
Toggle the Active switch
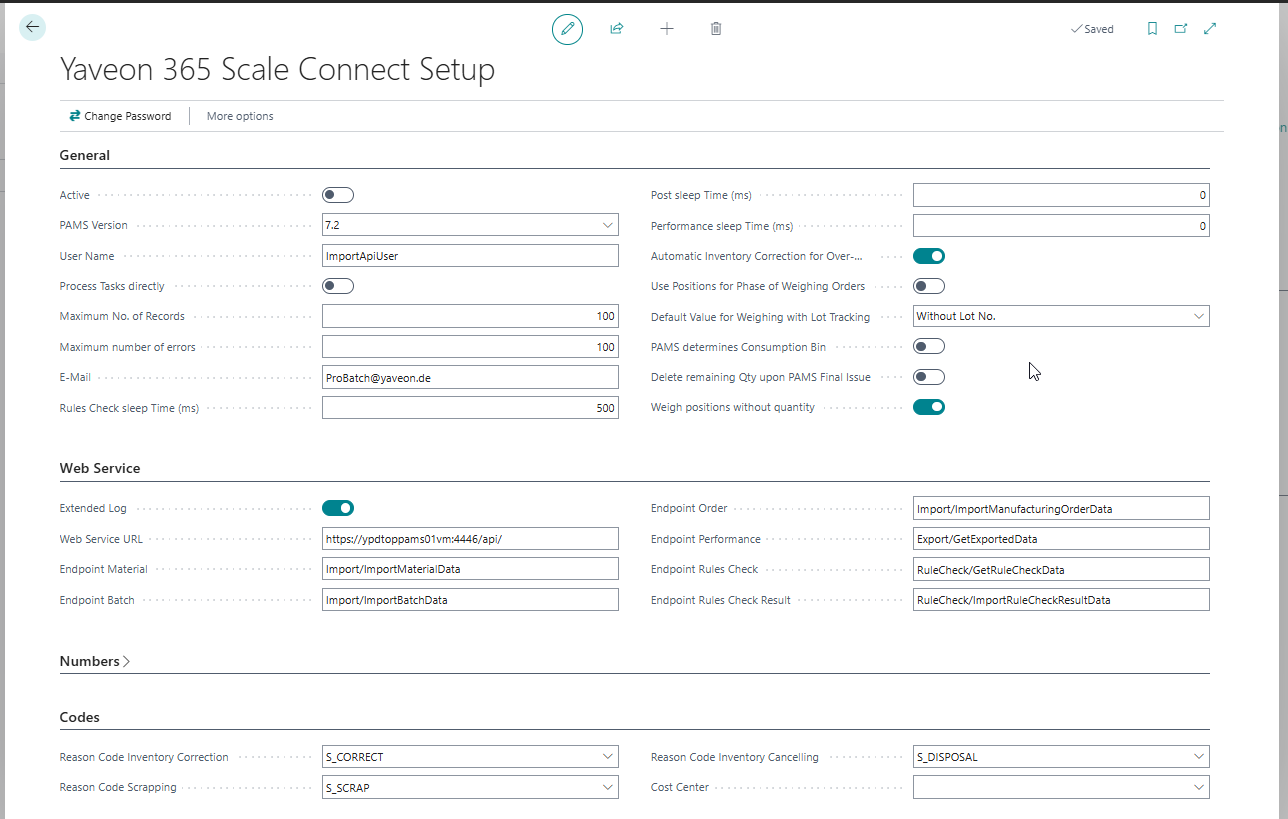click(x=338, y=195)
